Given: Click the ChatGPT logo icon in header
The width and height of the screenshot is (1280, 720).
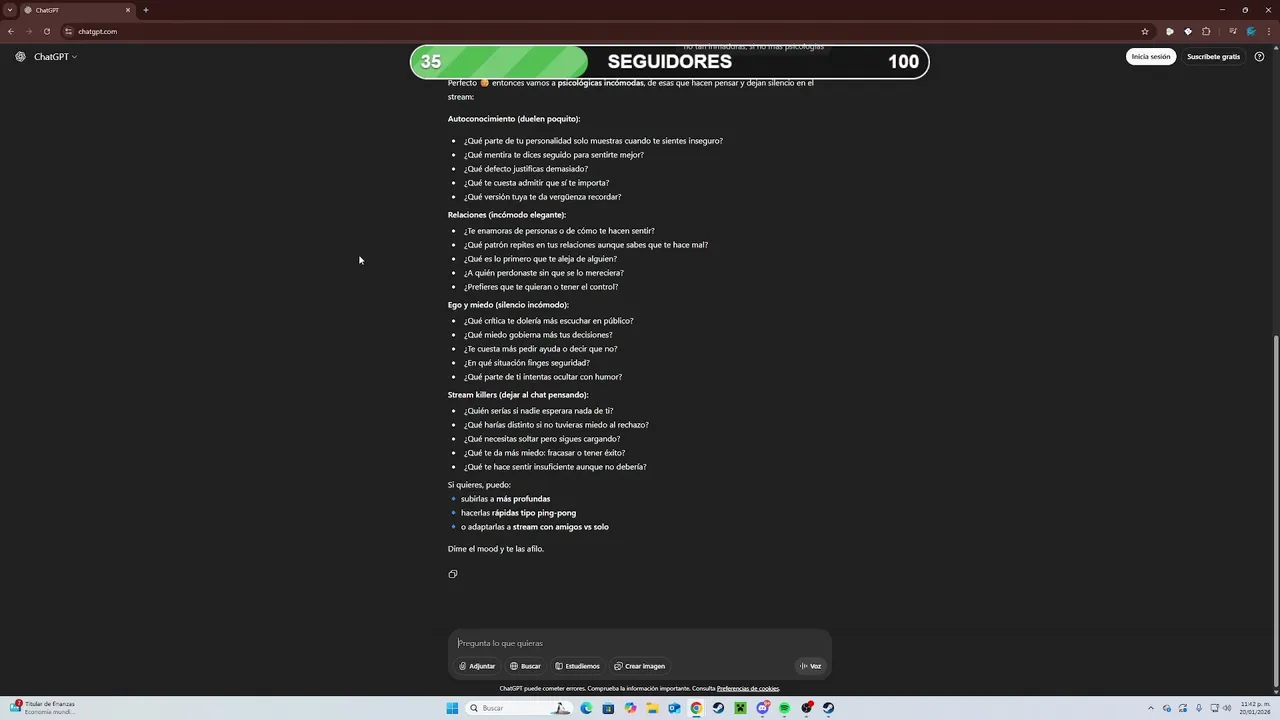Looking at the screenshot, I should (20, 57).
